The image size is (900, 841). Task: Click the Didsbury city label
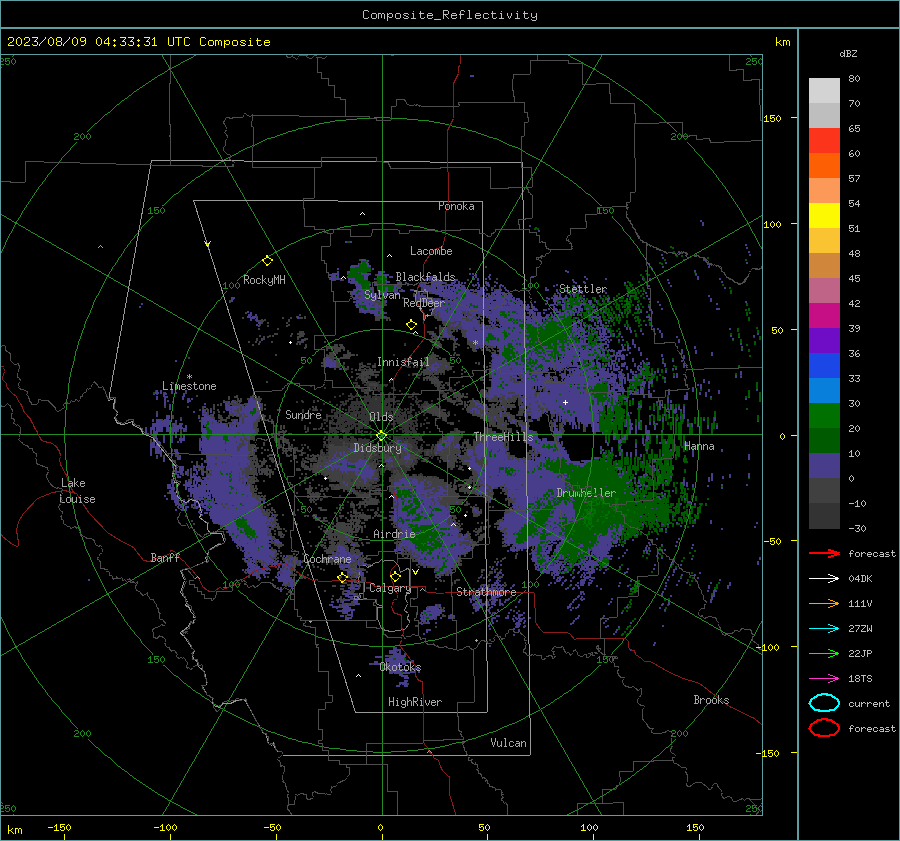pos(377,448)
